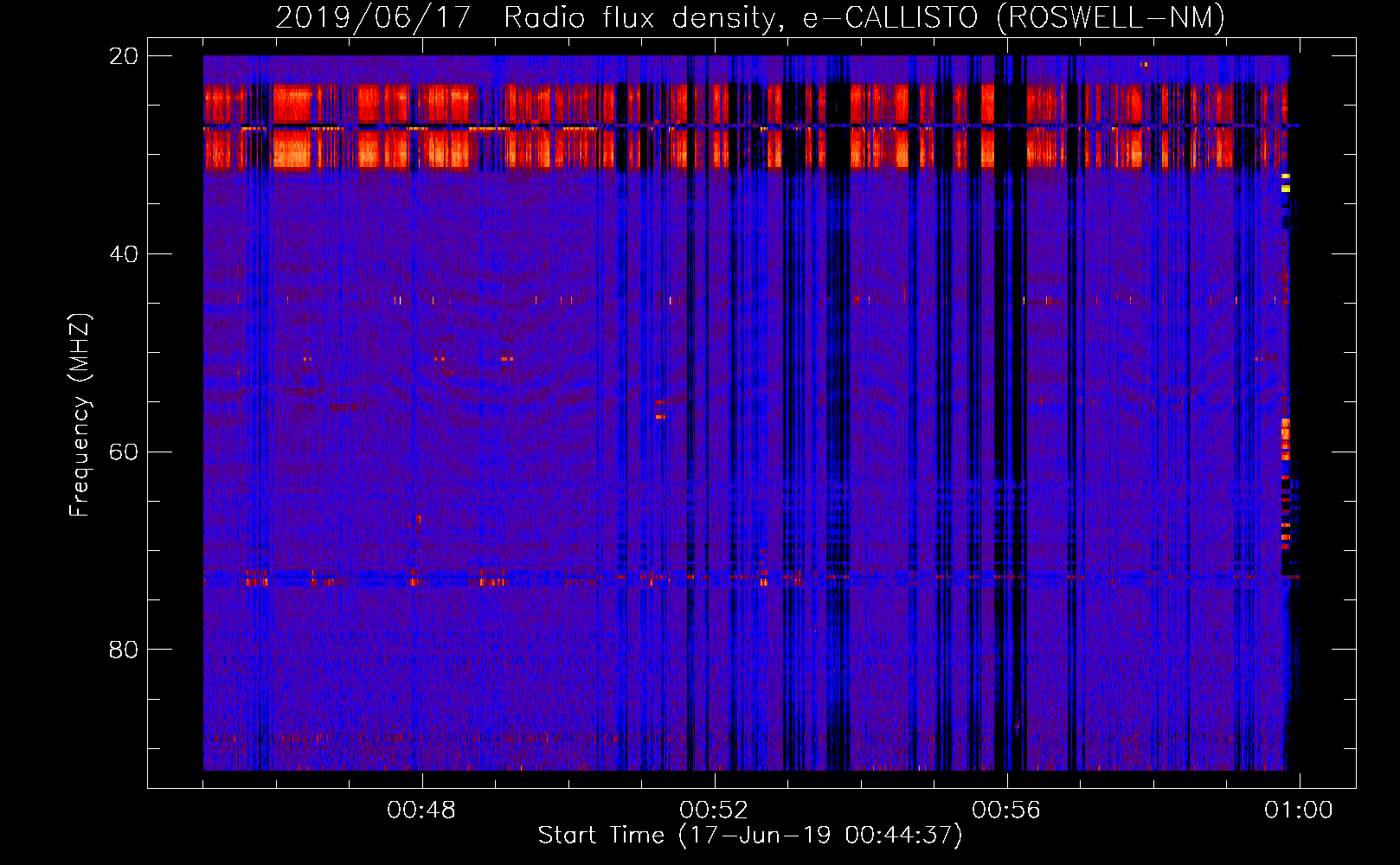Click the '01:00' time tick label
This screenshot has height=865, width=1400.
pos(1299,811)
